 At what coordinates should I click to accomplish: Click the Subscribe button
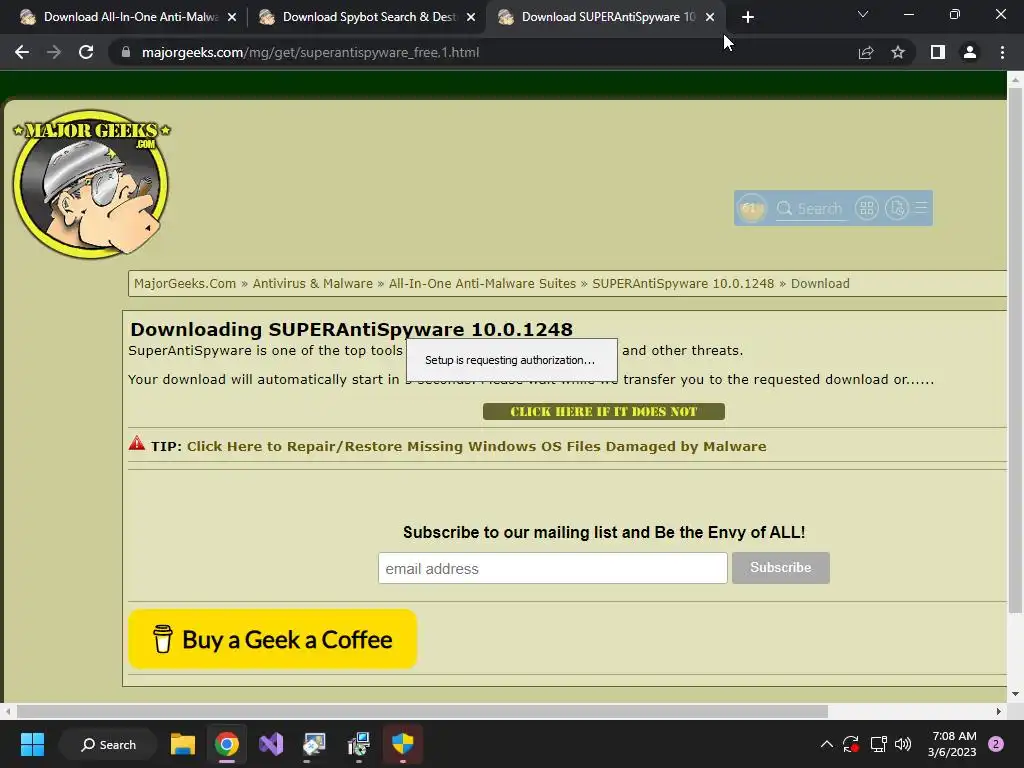point(780,568)
